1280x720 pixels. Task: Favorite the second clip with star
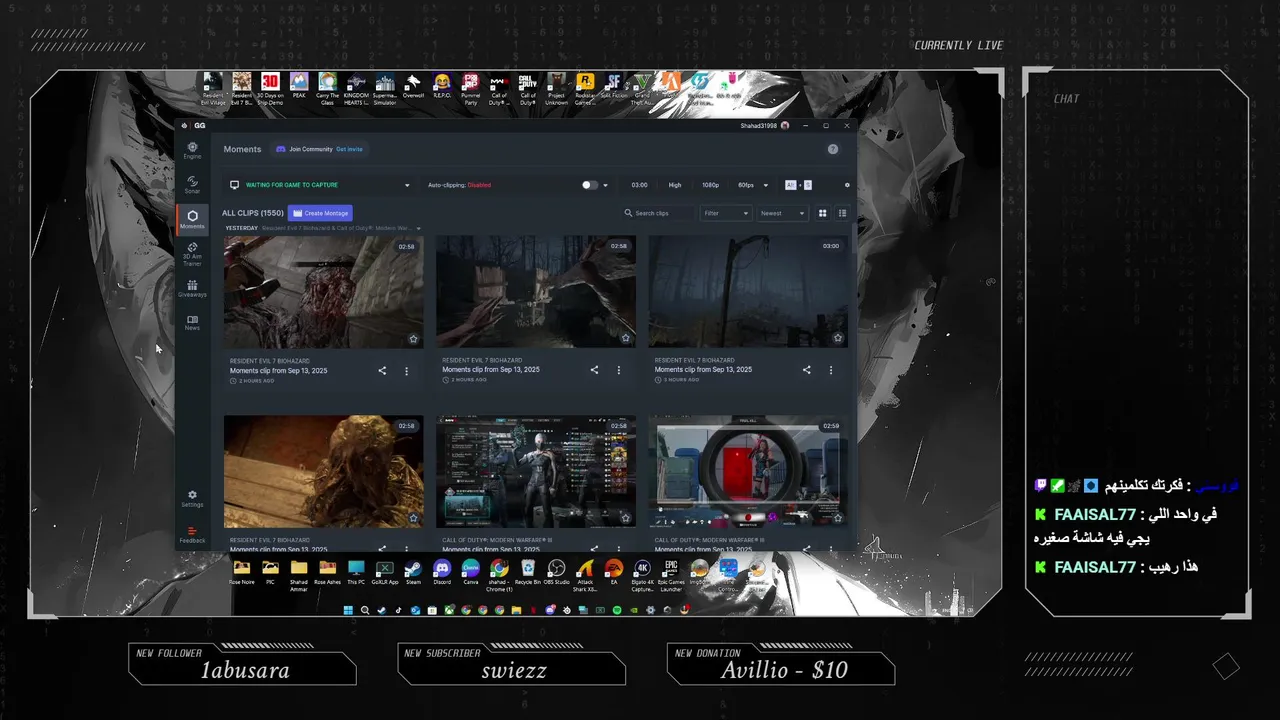click(x=626, y=338)
